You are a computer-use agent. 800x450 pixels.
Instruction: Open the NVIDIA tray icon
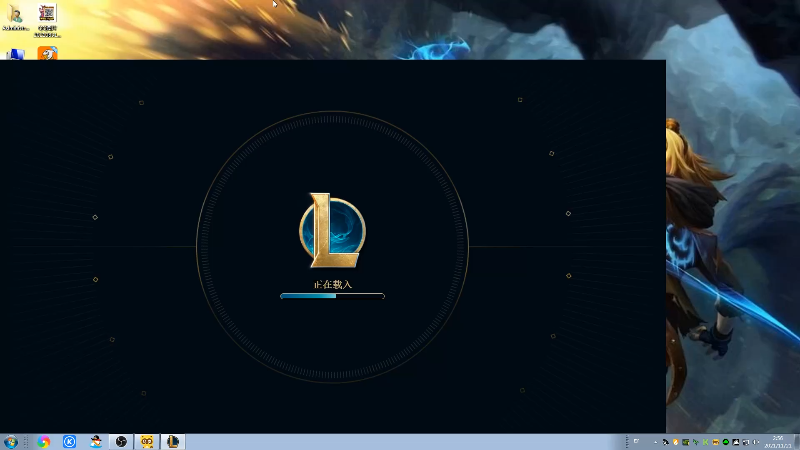pos(685,442)
